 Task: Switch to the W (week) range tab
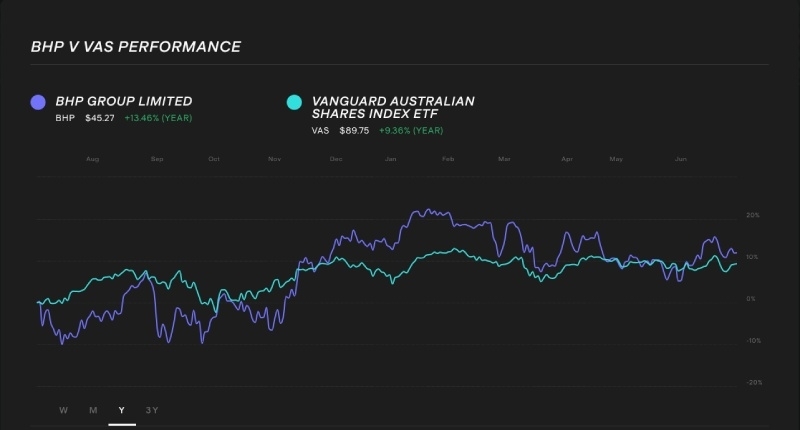point(63,410)
